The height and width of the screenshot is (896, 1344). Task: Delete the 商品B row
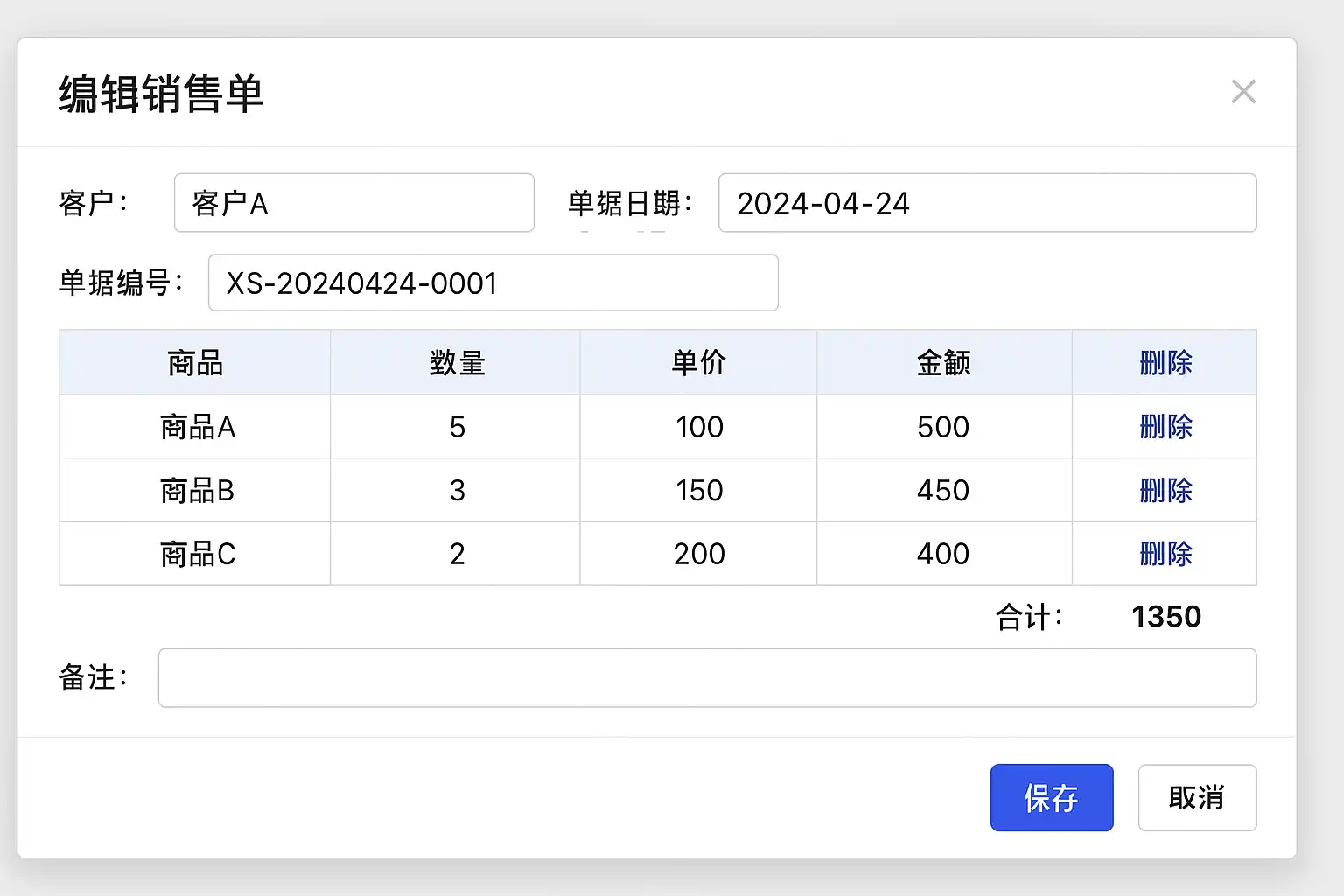(x=1165, y=491)
